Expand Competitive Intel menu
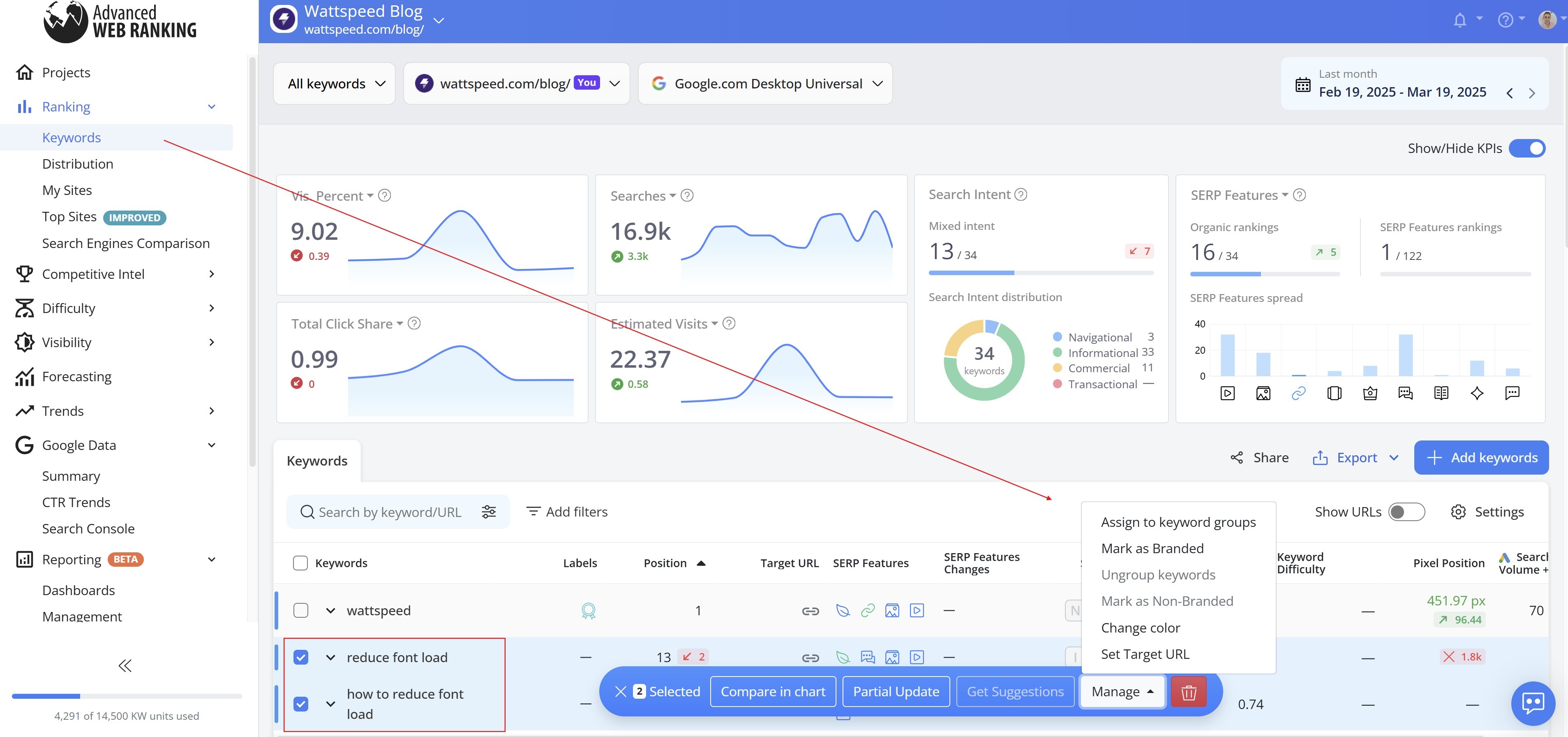The height and width of the screenshot is (737, 1568). (211, 274)
